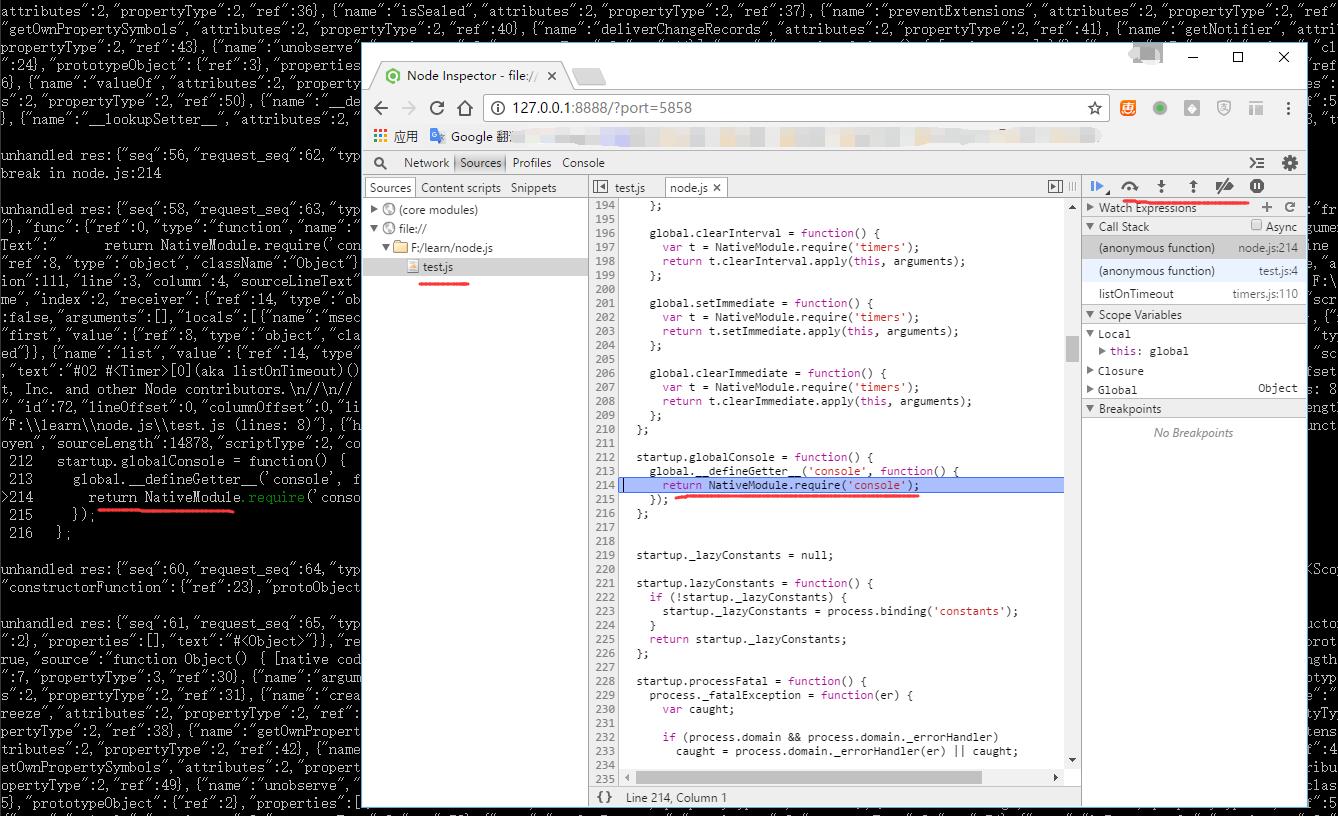Hide the debugger sidebar pane
The height and width of the screenshot is (816, 1338).
point(1055,187)
